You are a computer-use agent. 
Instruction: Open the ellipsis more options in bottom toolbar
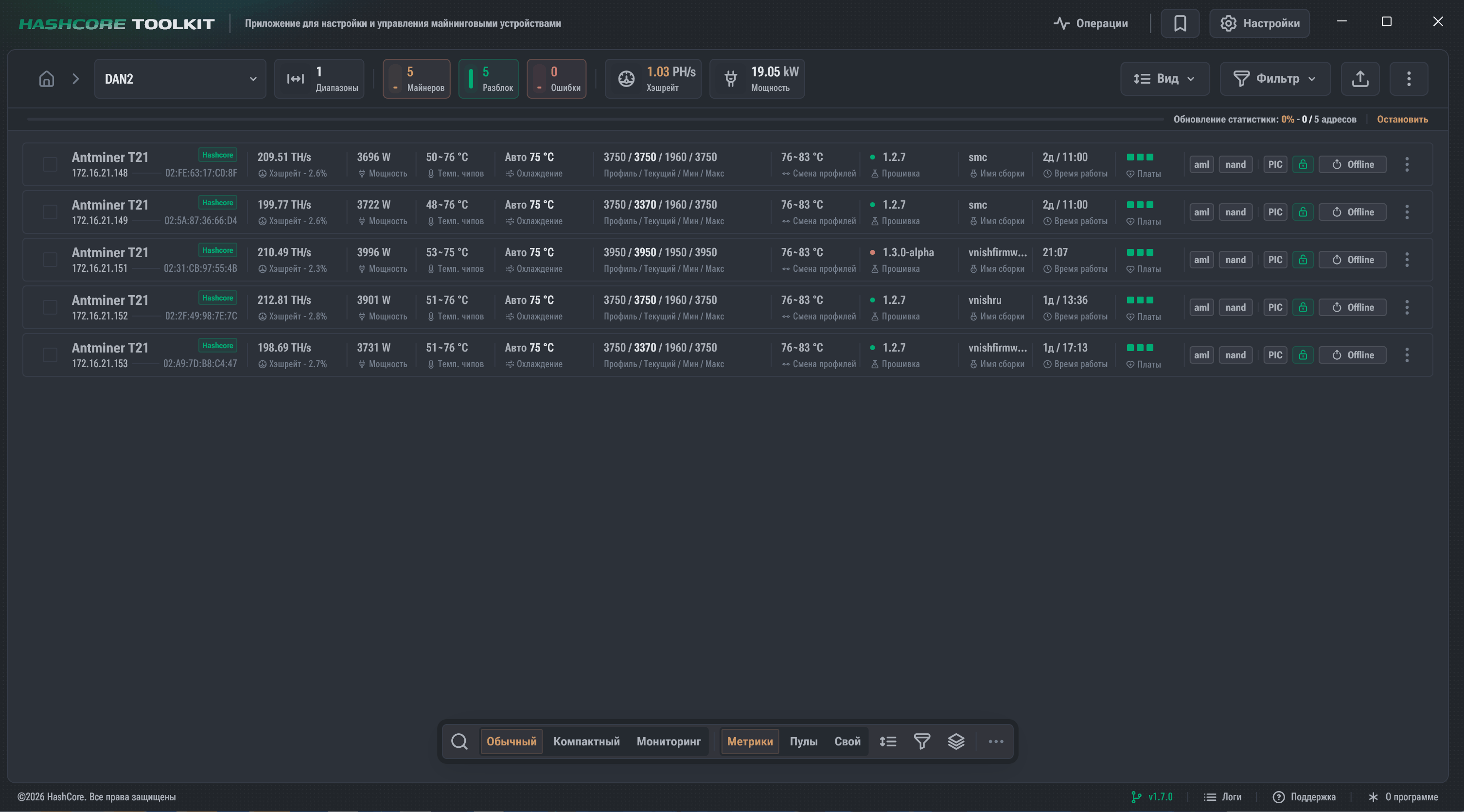(996, 741)
